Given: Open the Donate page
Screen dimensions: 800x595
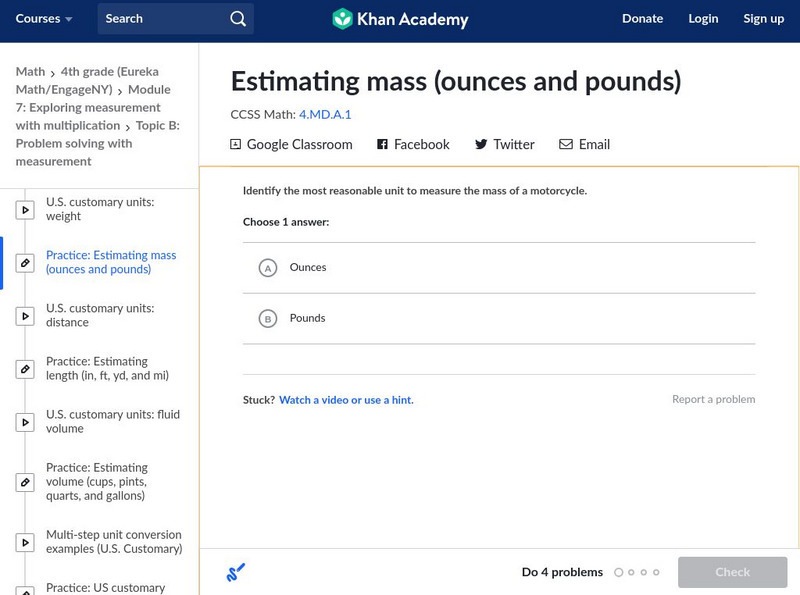Looking at the screenshot, I should [x=642, y=19].
